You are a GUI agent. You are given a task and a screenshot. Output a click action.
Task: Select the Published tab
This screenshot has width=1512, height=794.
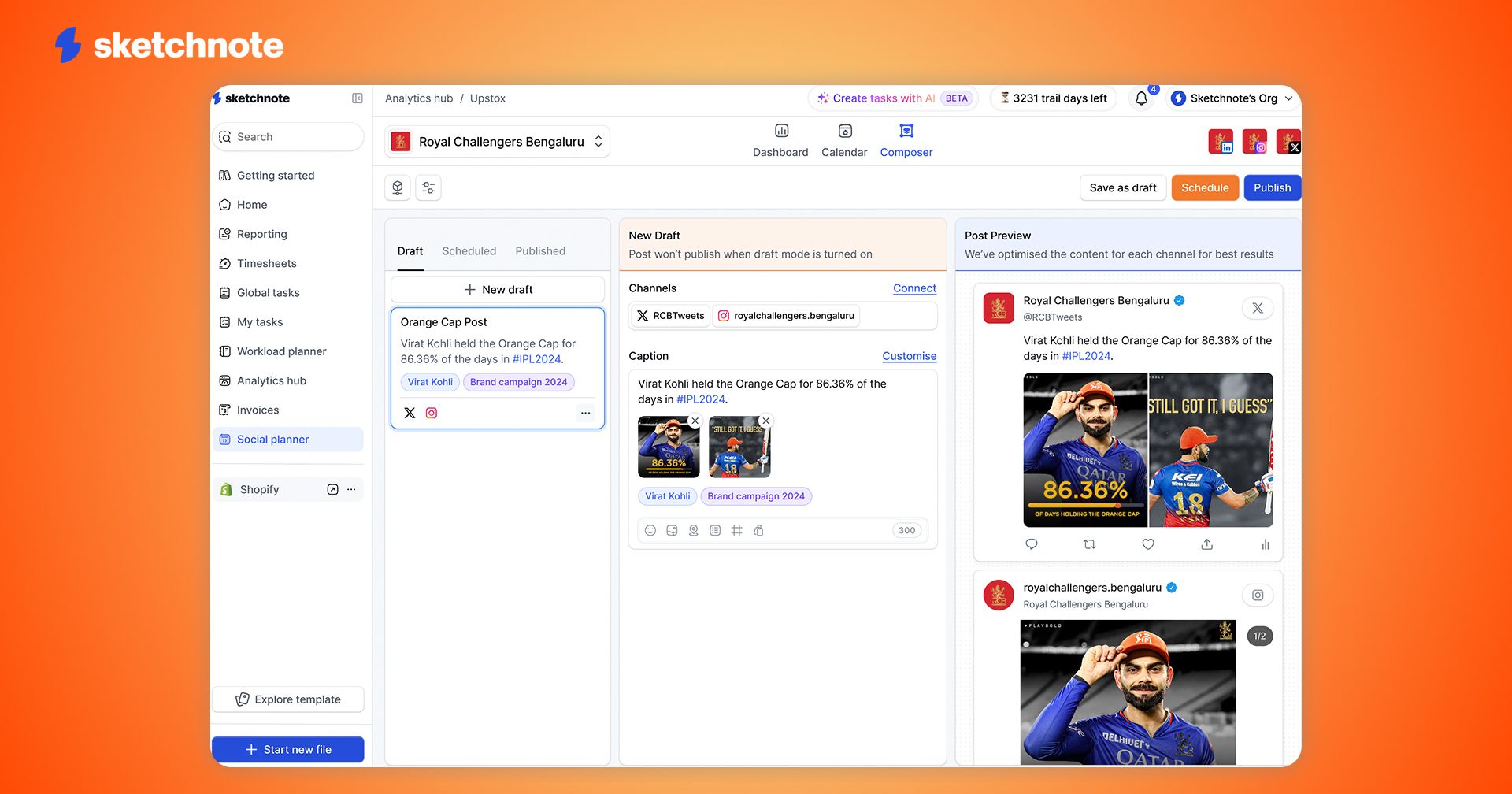click(540, 251)
